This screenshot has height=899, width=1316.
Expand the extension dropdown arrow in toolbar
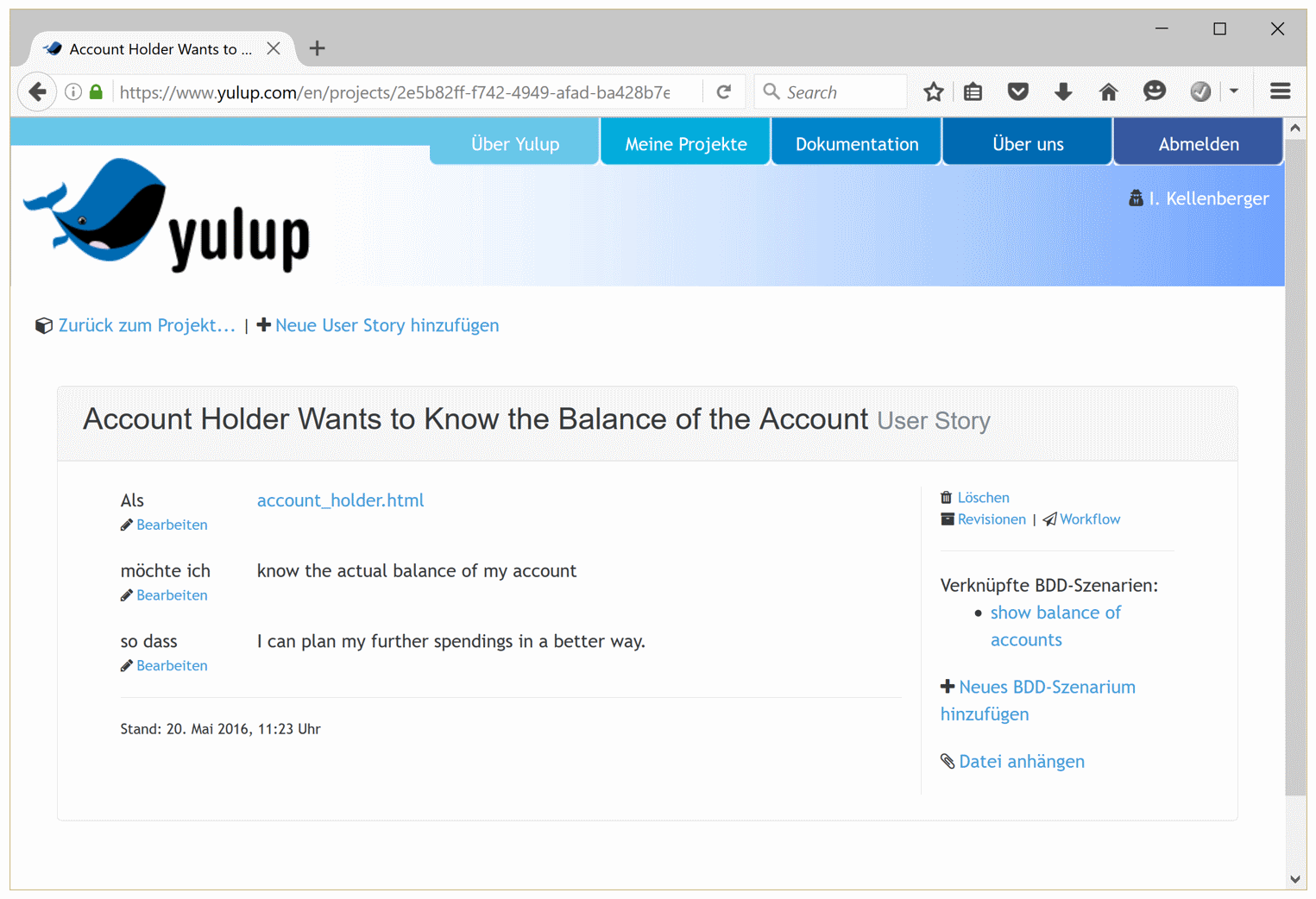pyautogui.click(x=1234, y=91)
